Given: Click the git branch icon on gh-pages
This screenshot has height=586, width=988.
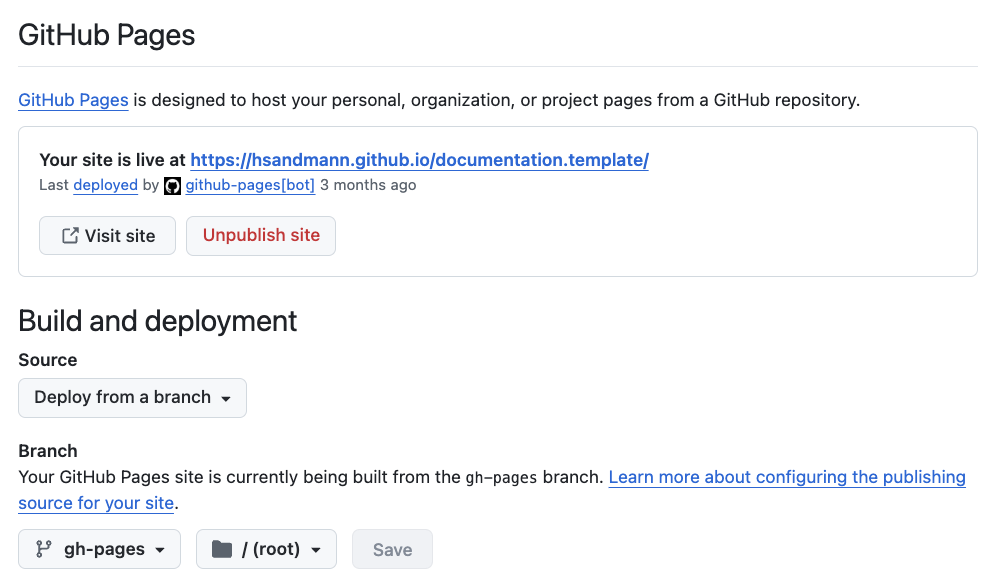Looking at the screenshot, I should [44, 549].
